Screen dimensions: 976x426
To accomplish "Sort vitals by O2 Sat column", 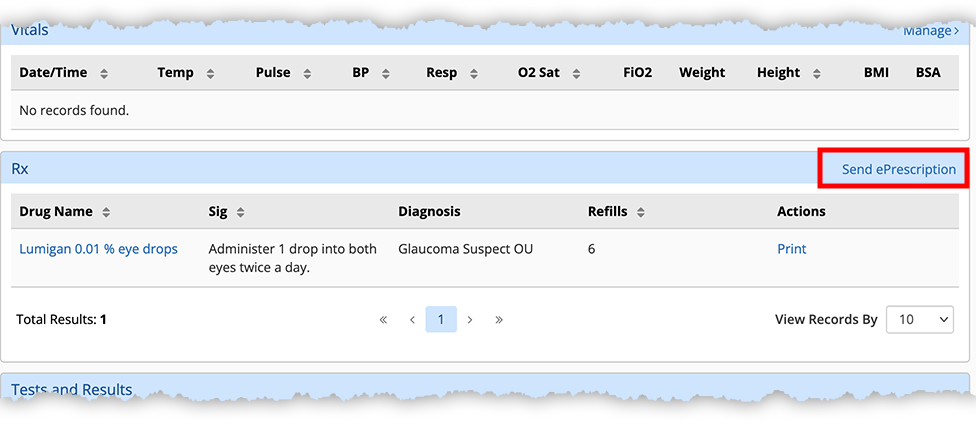I will [577, 73].
